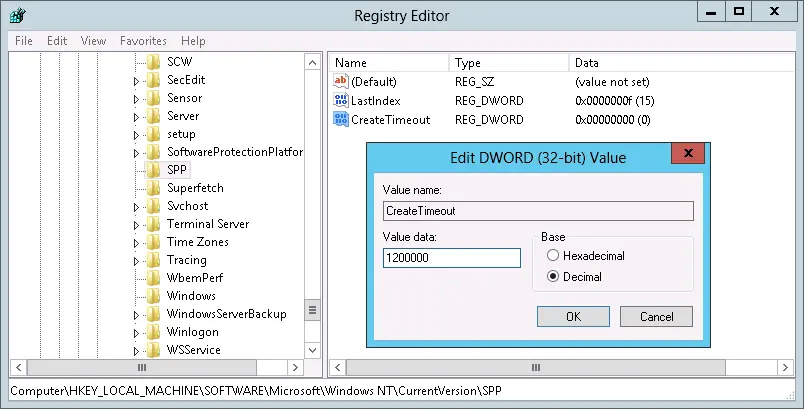The width and height of the screenshot is (804, 409).
Task: Expand the WSService tree node
Action: (136, 351)
